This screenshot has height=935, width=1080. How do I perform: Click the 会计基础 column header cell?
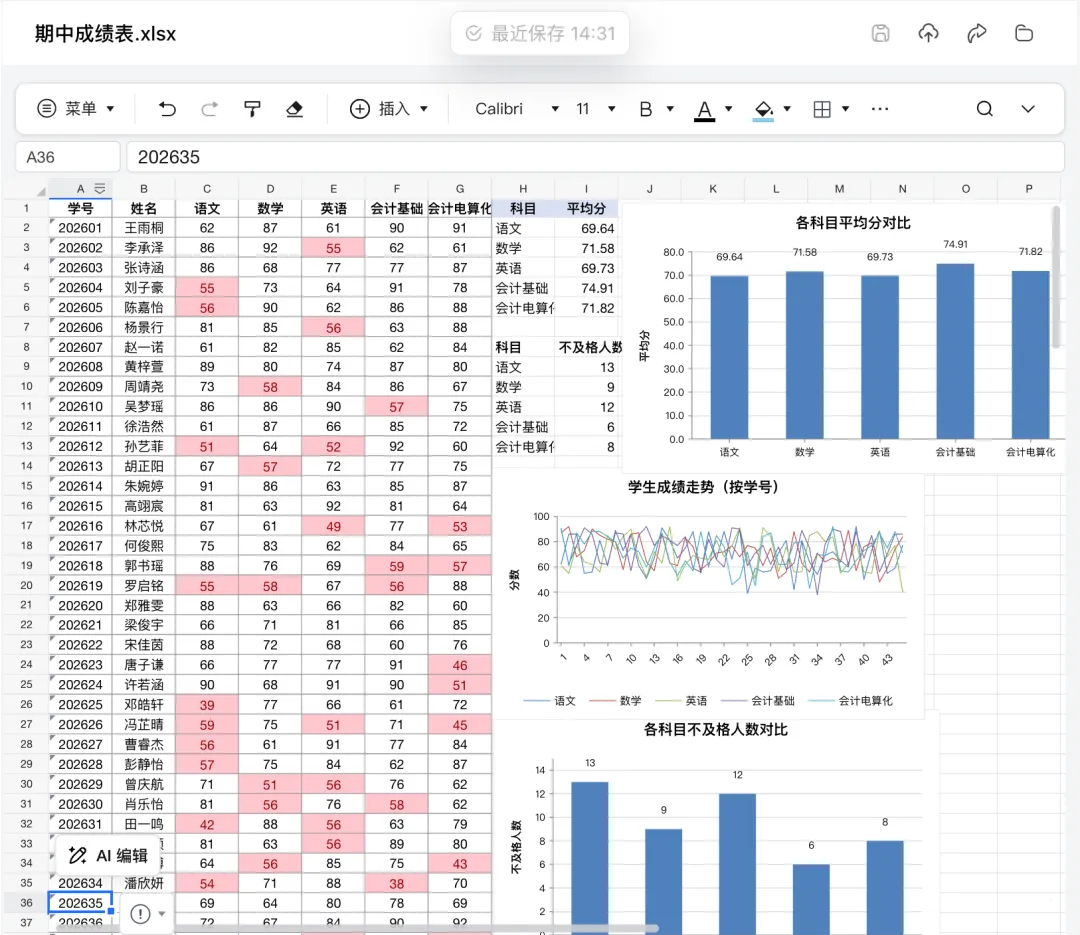click(x=397, y=209)
